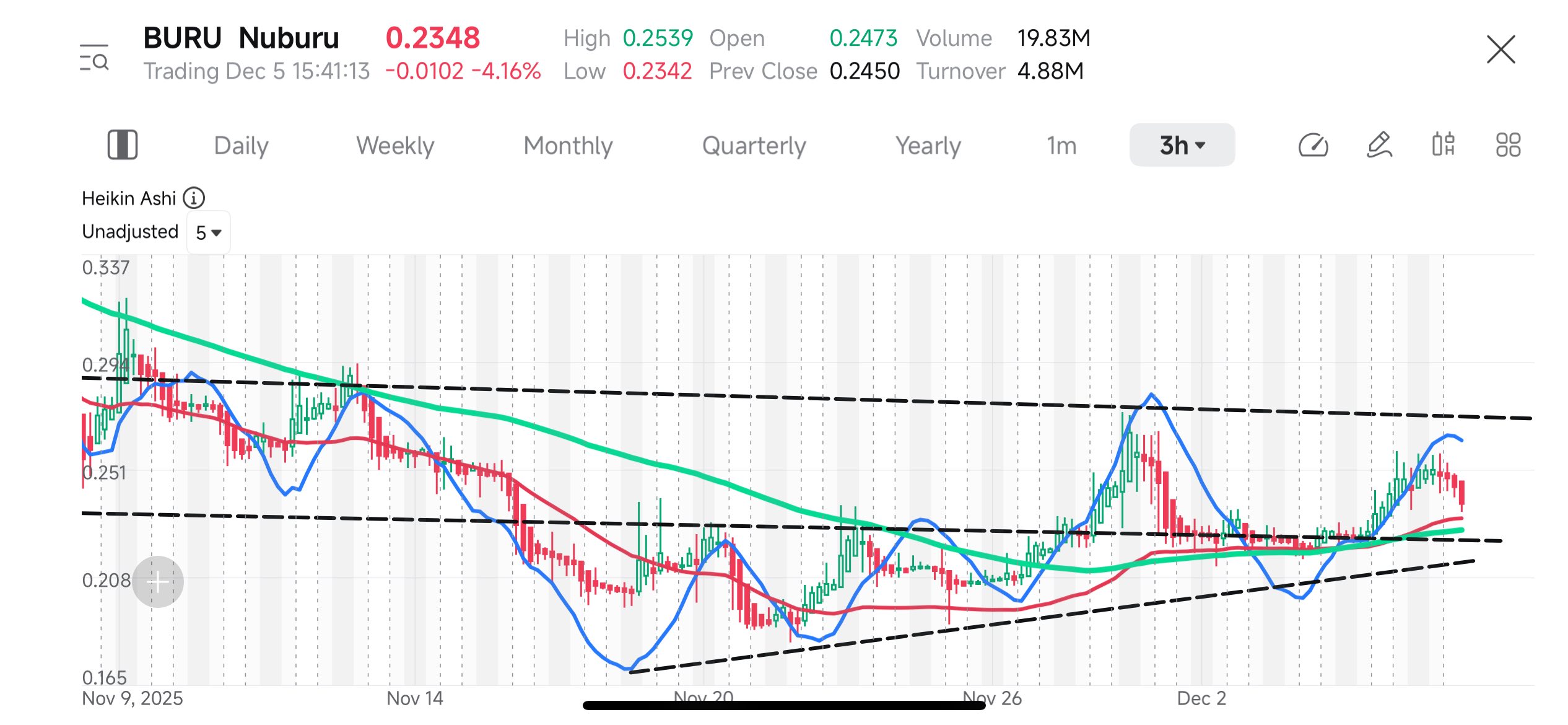Select the Monthly timeframe
1568x725 pixels.
coord(568,146)
